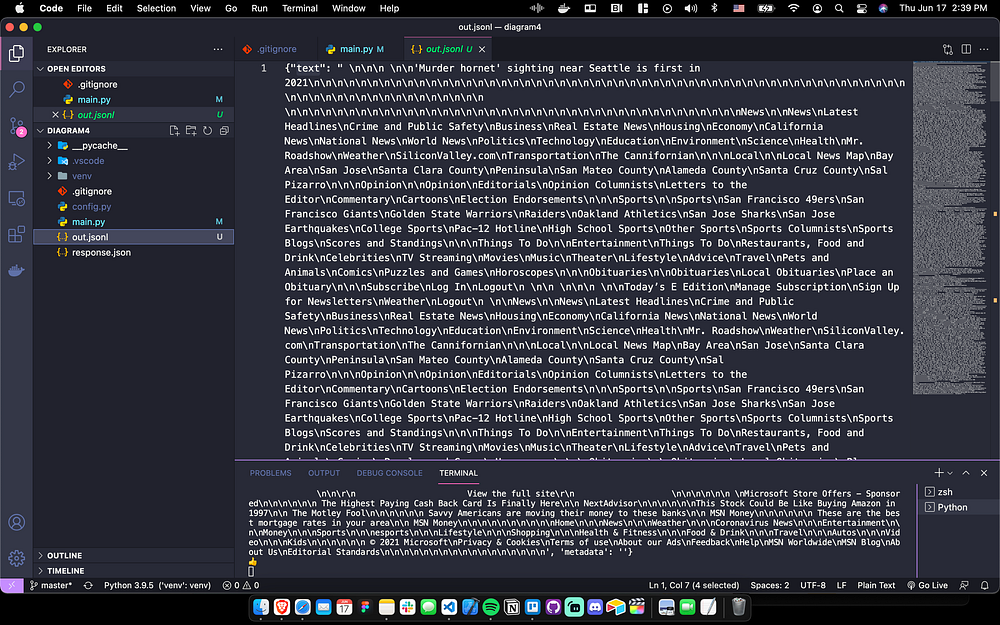Viewport: 1000px width, 625px height.
Task: Split the editor to the right
Action: click(x=966, y=49)
